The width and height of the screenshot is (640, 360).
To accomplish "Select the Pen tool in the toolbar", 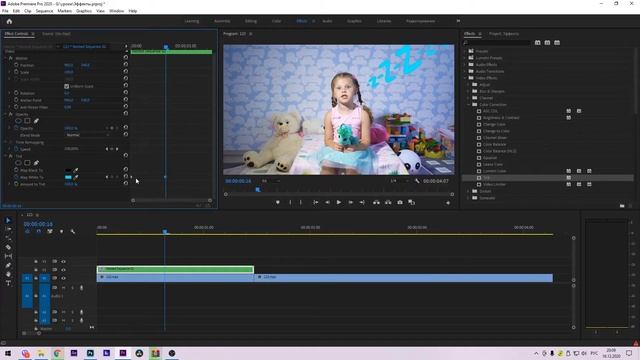I will point(8,265).
